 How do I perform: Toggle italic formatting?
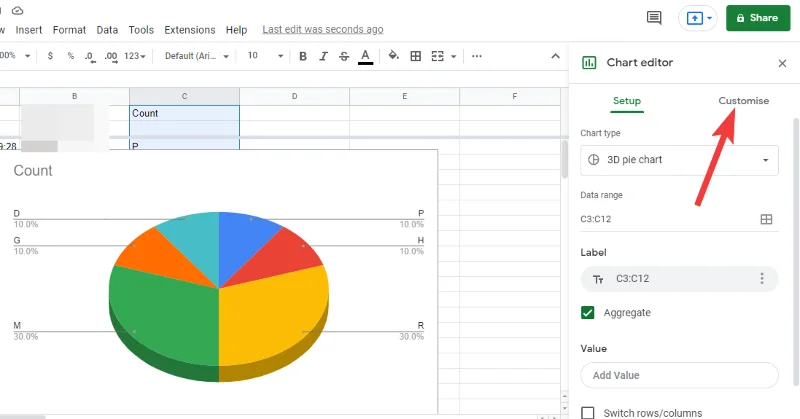tap(323, 56)
